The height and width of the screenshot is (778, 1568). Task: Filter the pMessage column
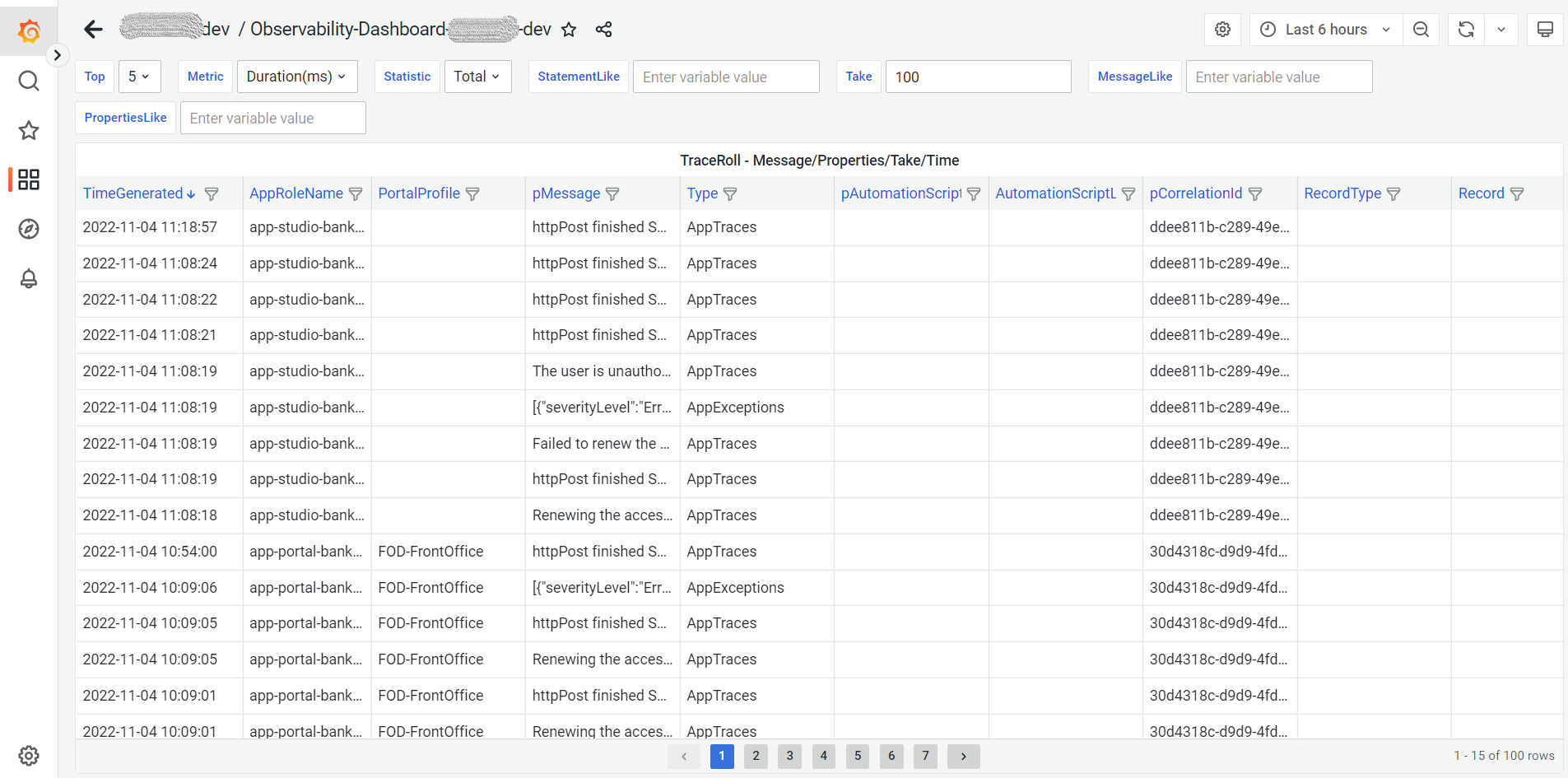[612, 194]
